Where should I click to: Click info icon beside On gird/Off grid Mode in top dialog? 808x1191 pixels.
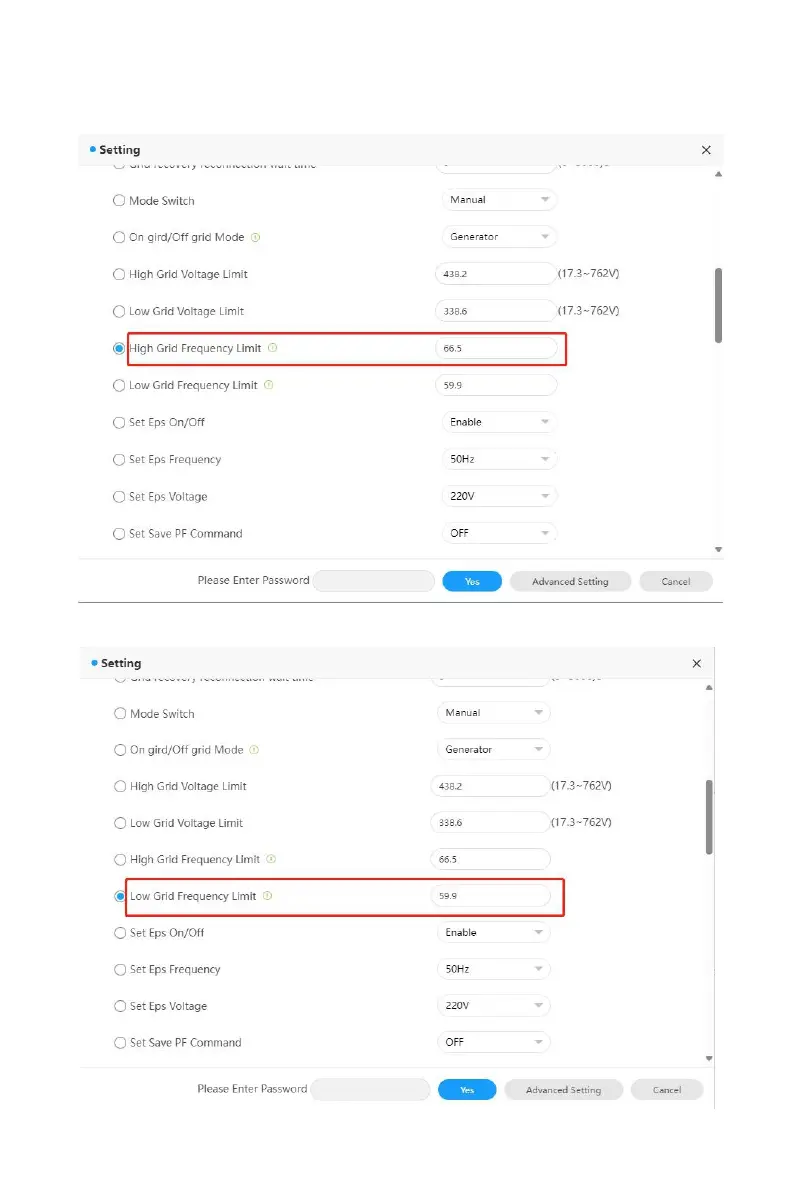point(255,238)
